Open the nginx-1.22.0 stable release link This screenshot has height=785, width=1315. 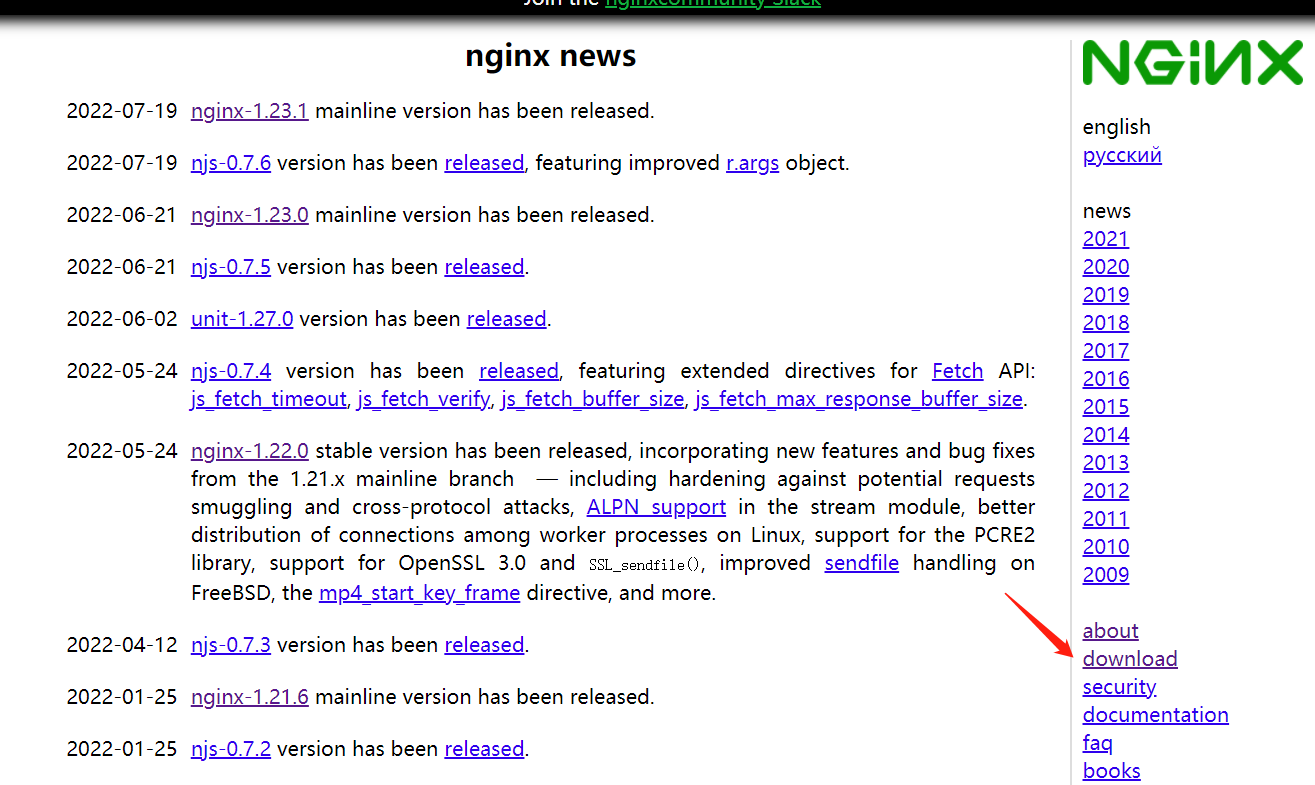pos(249,451)
